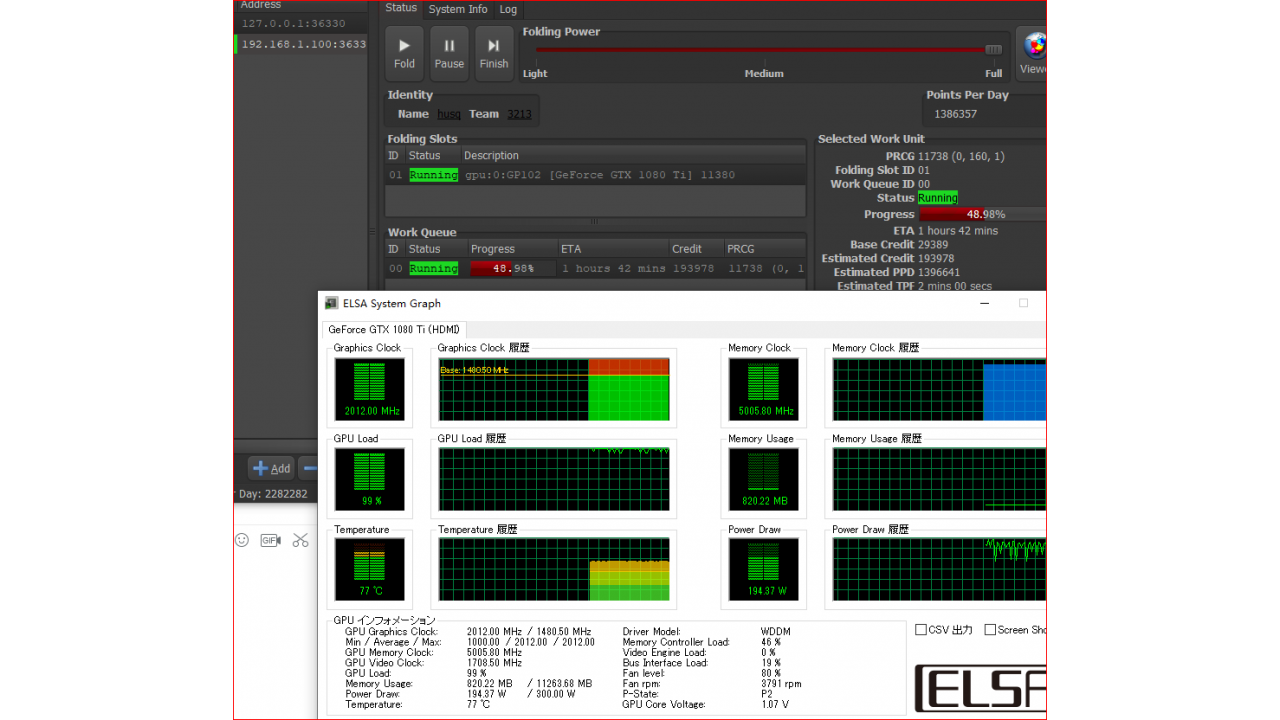This screenshot has height=720, width=1280.
Task: Click the Graphics Clock gauge 2012.00 MHz
Action: tap(369, 389)
